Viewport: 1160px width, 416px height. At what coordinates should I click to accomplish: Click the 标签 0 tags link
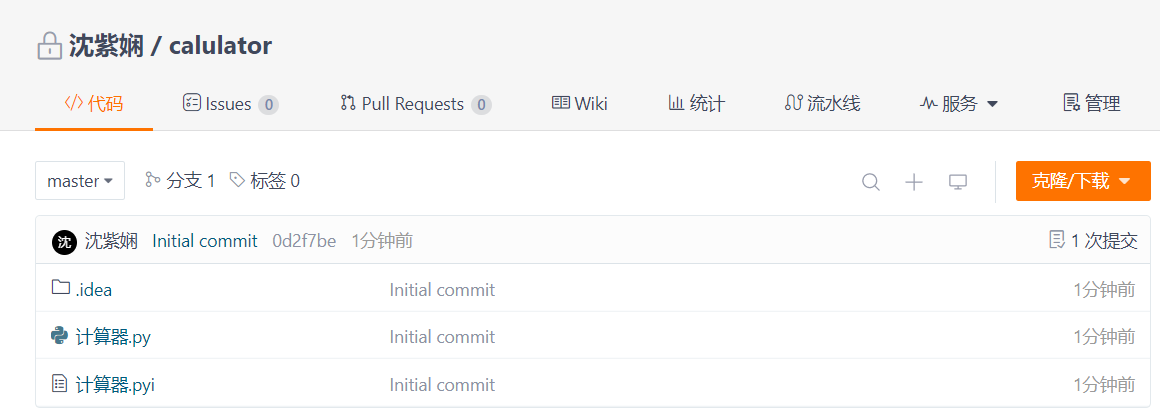(x=265, y=181)
